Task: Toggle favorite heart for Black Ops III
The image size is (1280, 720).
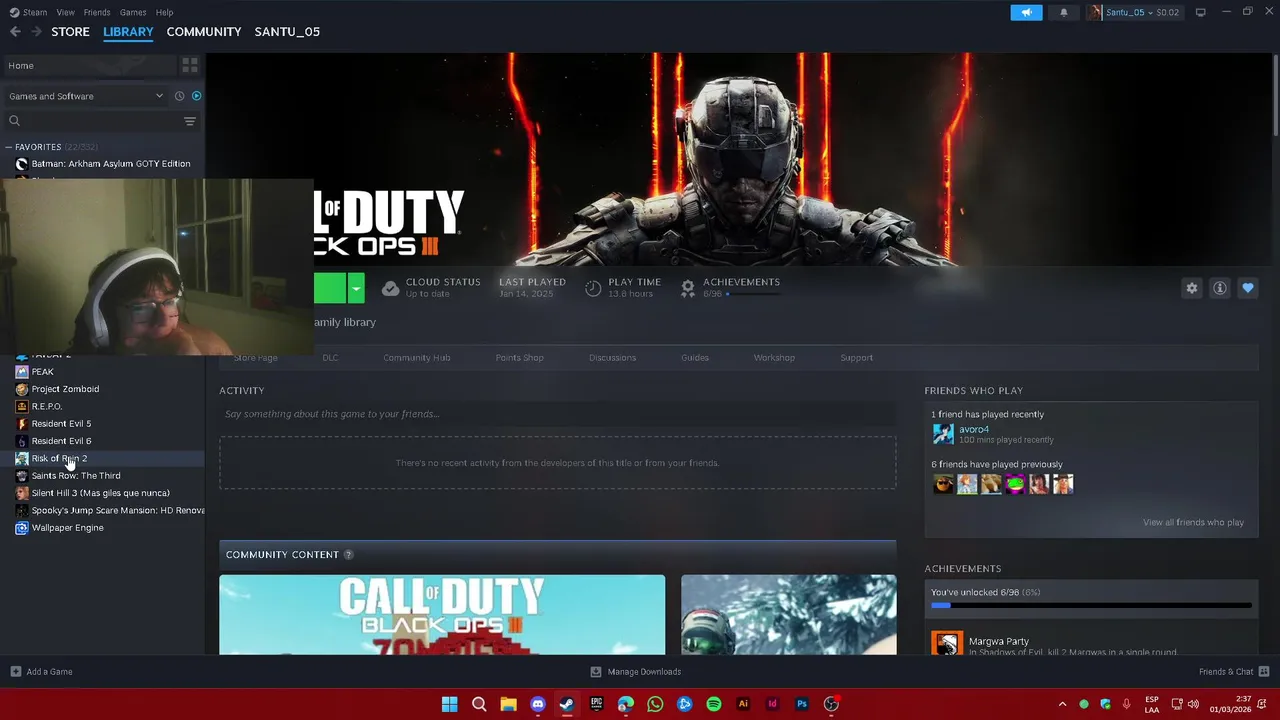Action: click(1247, 288)
